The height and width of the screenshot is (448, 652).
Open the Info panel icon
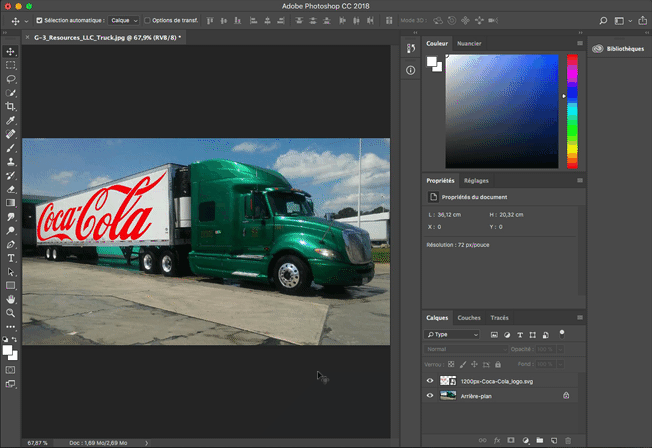[410, 70]
